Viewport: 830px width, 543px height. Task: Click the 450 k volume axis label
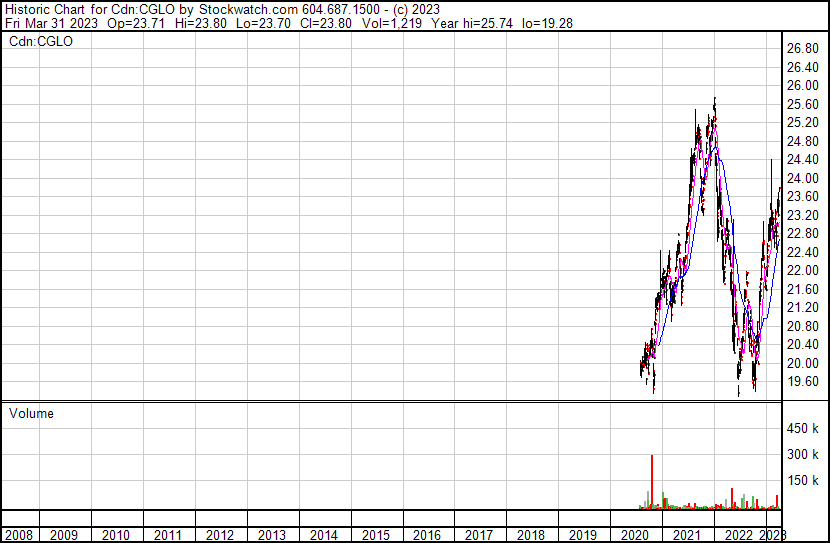point(803,429)
